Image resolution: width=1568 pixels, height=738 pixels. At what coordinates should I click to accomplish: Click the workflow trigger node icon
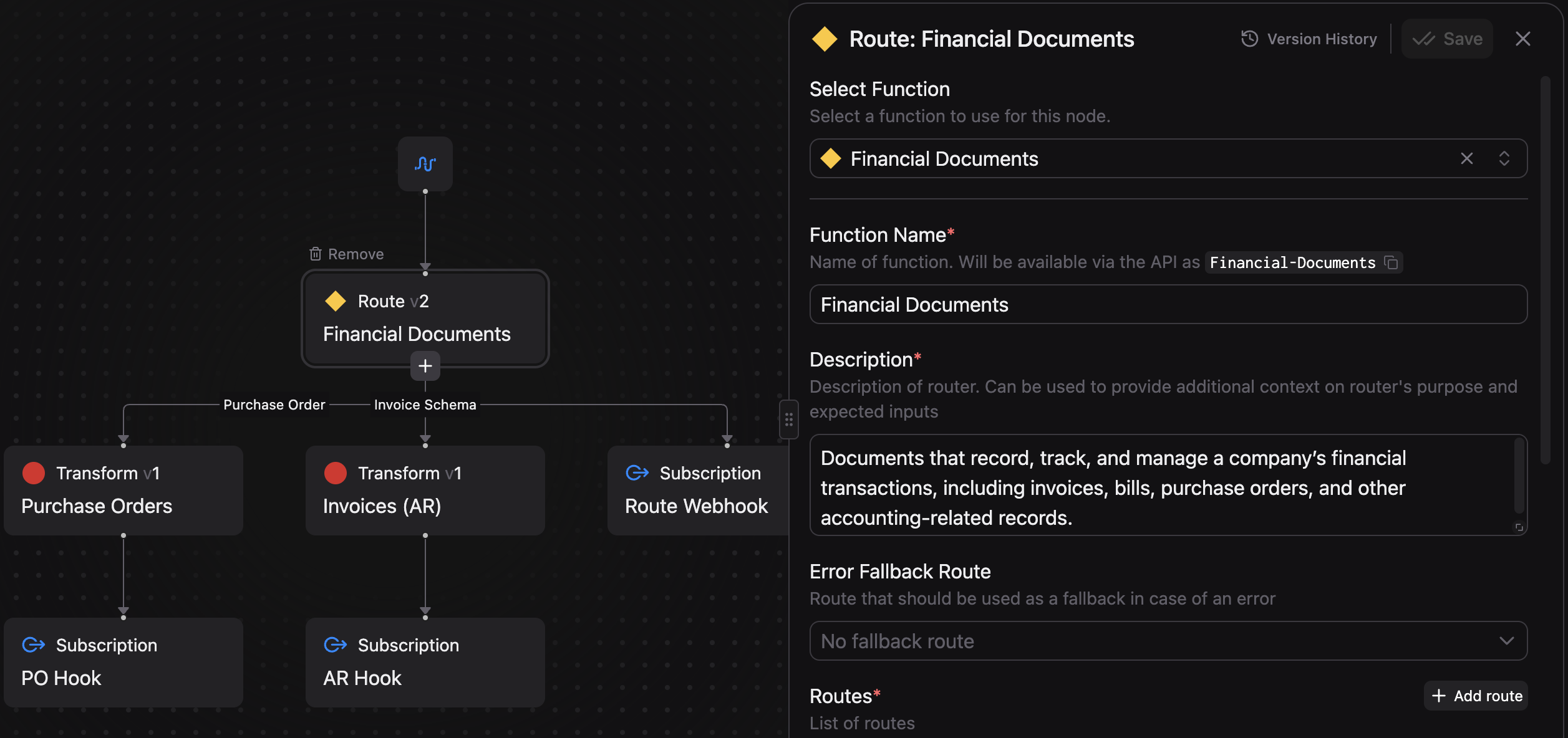425,164
